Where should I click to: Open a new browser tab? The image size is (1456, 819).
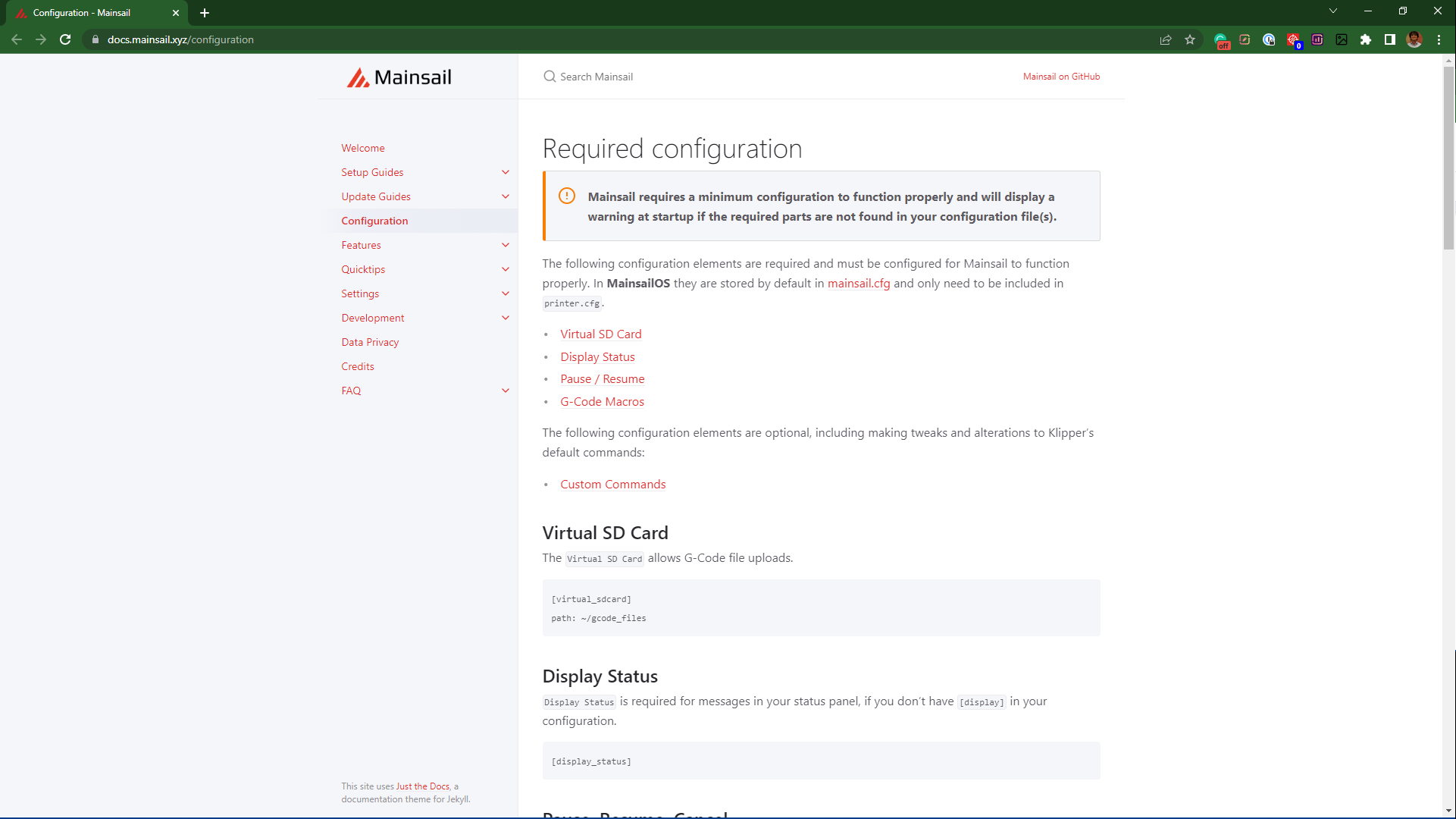(x=205, y=13)
